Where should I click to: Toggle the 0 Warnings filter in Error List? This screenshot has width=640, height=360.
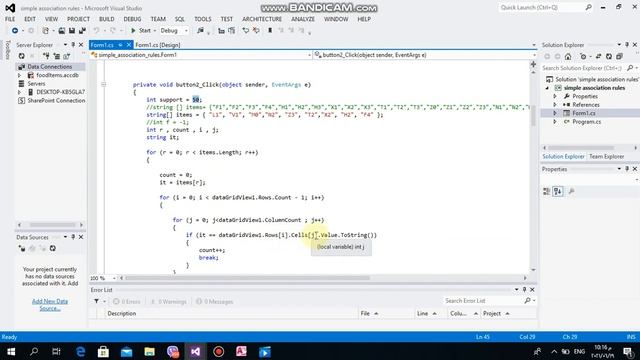(168, 302)
